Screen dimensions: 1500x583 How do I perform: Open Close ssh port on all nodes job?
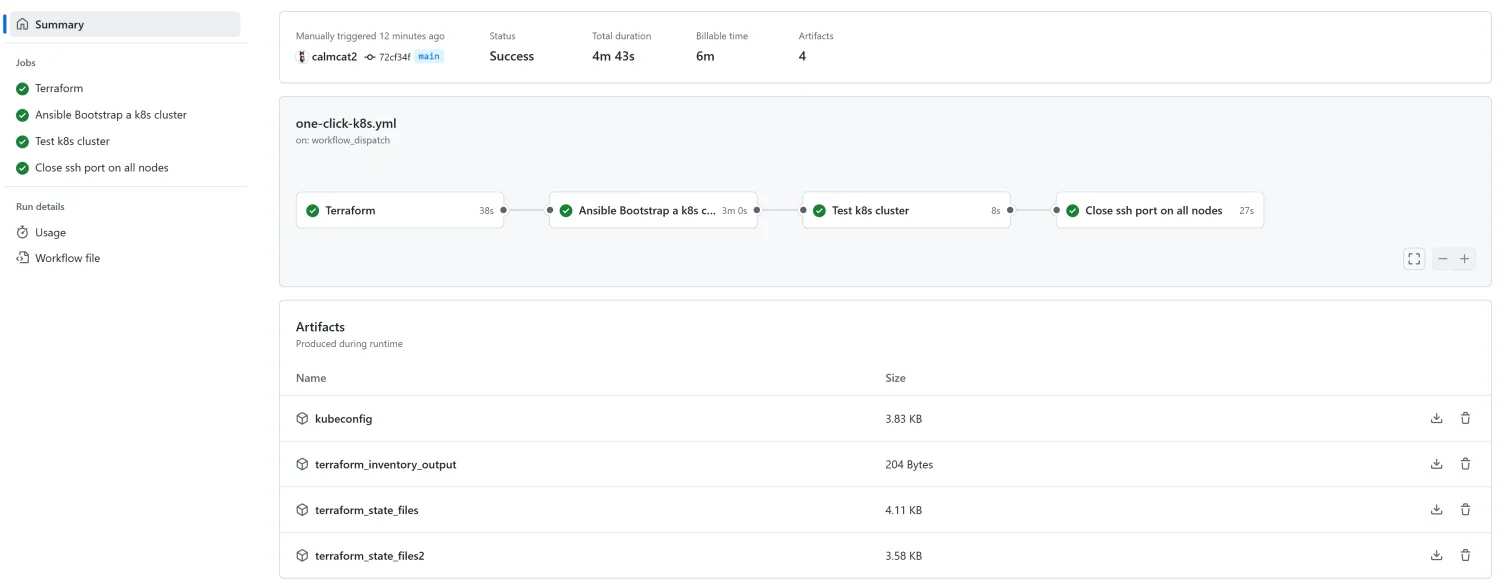pos(101,168)
